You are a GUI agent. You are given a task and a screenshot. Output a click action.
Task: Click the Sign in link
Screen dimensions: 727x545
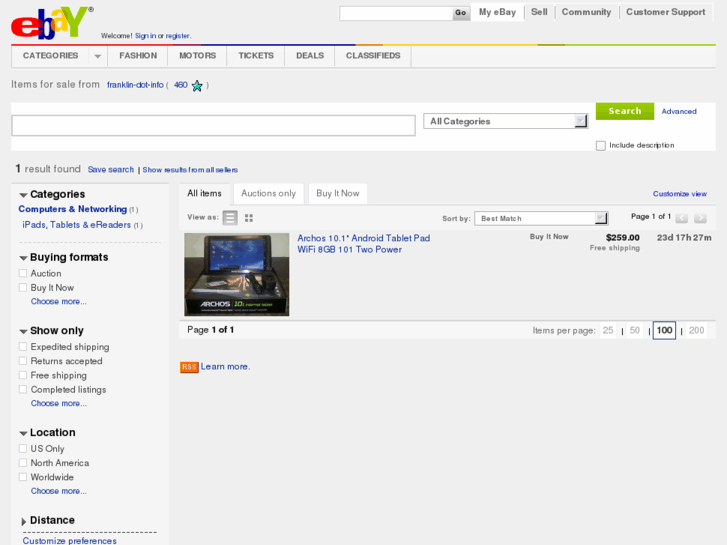tap(145, 36)
